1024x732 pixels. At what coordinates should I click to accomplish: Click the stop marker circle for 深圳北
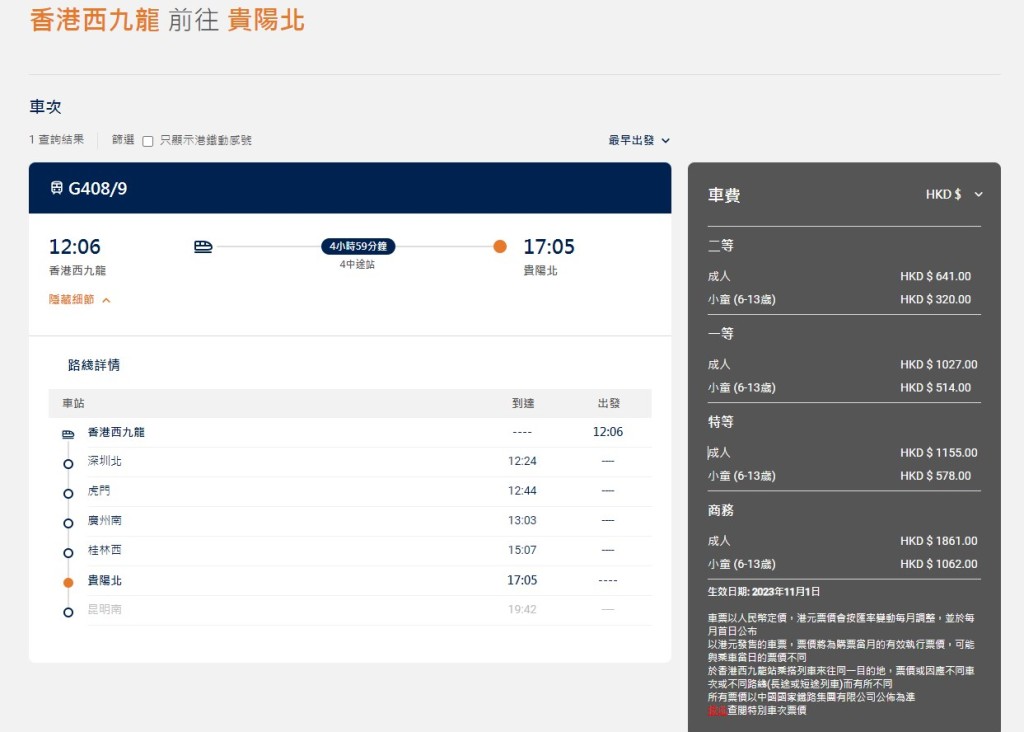[68, 463]
